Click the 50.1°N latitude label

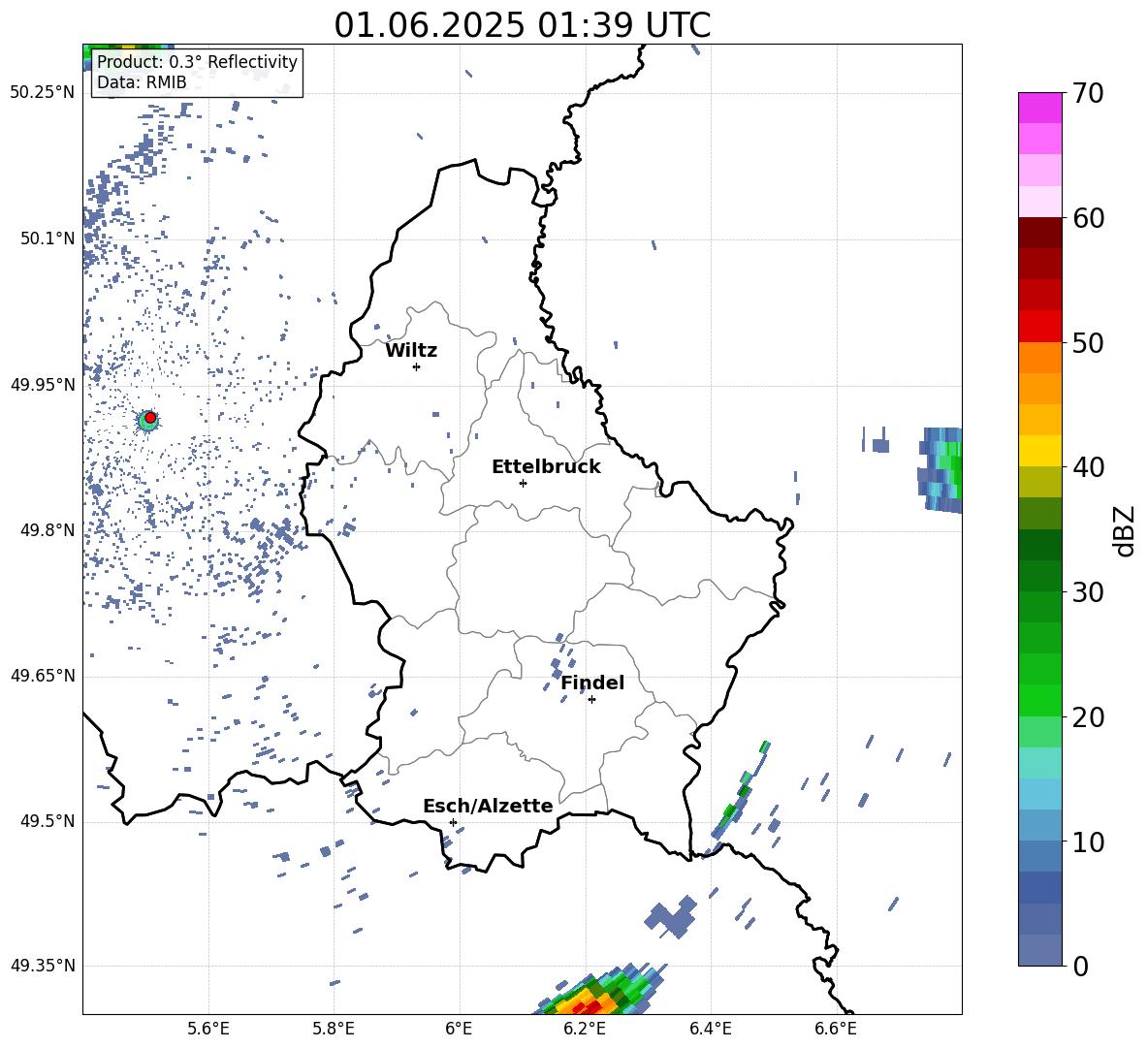pos(48,238)
